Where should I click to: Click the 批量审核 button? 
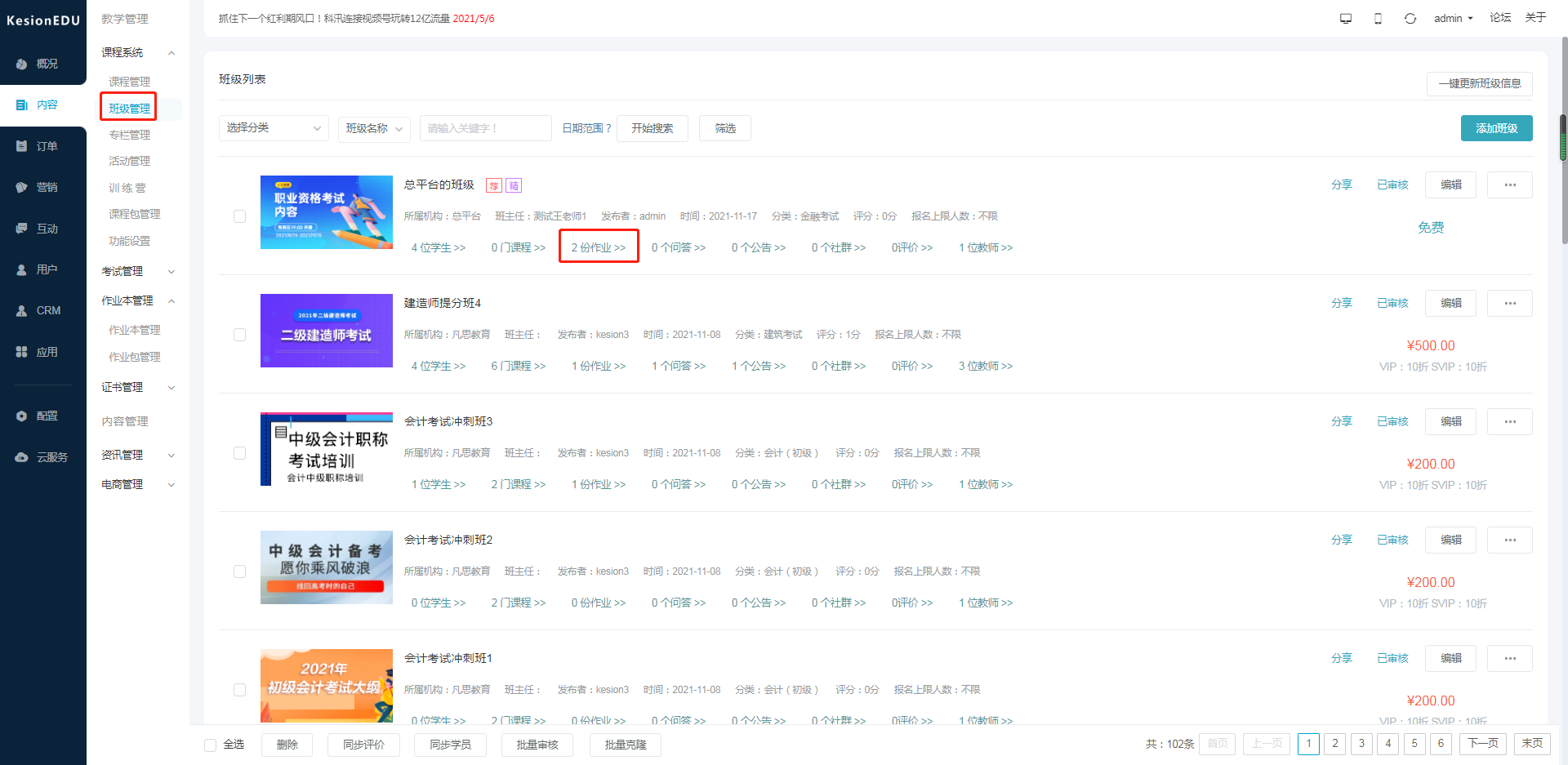click(537, 745)
